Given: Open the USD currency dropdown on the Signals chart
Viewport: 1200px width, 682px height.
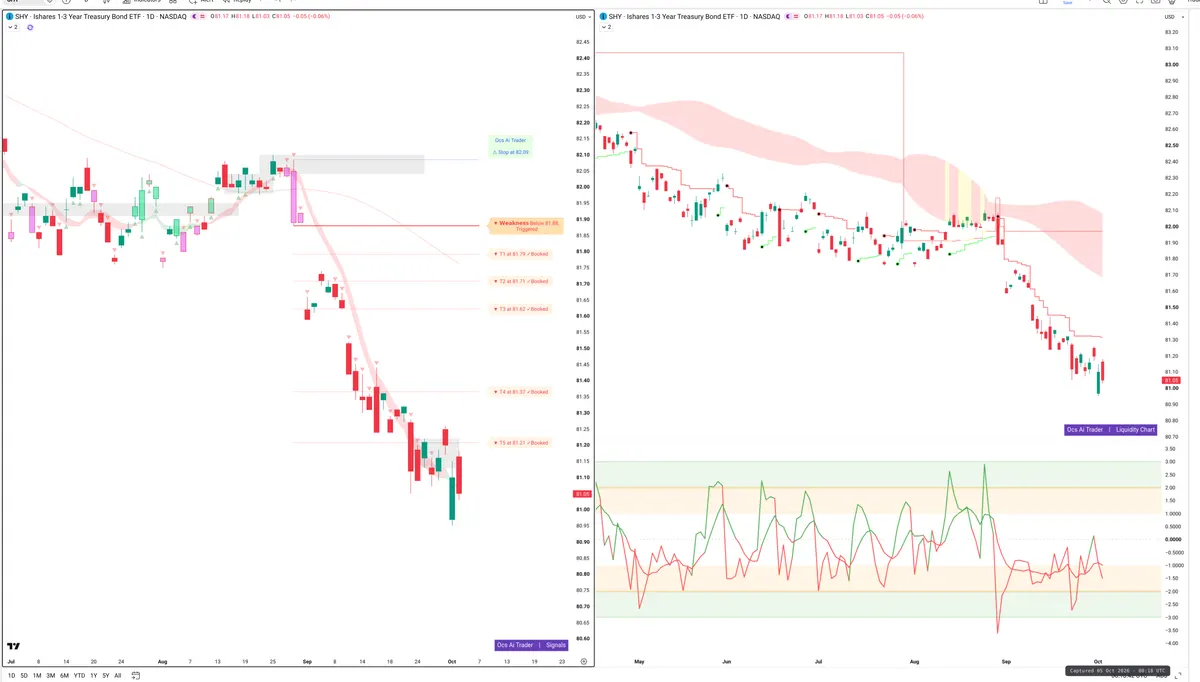Looking at the screenshot, I should point(582,17).
